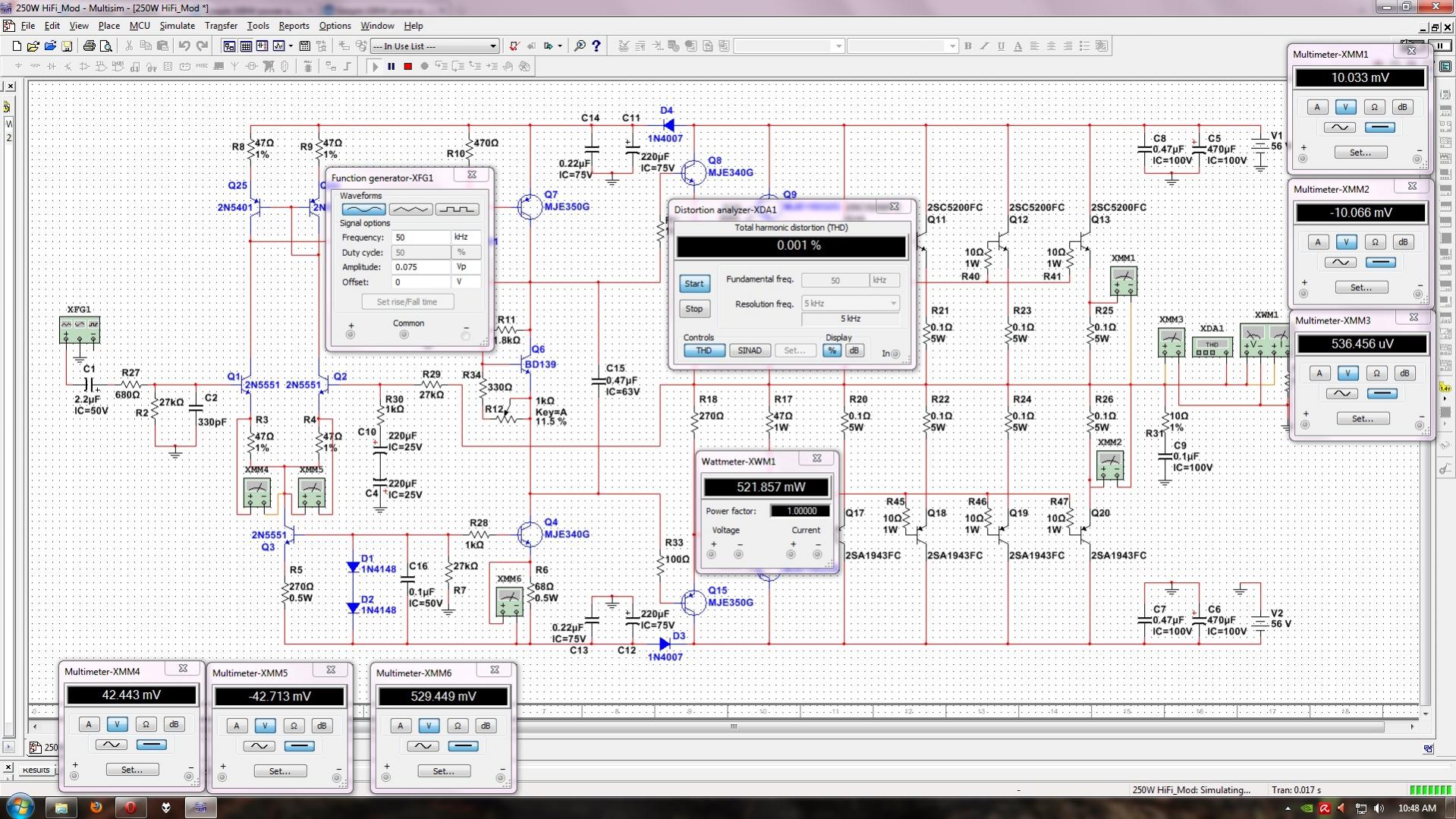Click the Place Transistor component icon

pos(68,66)
